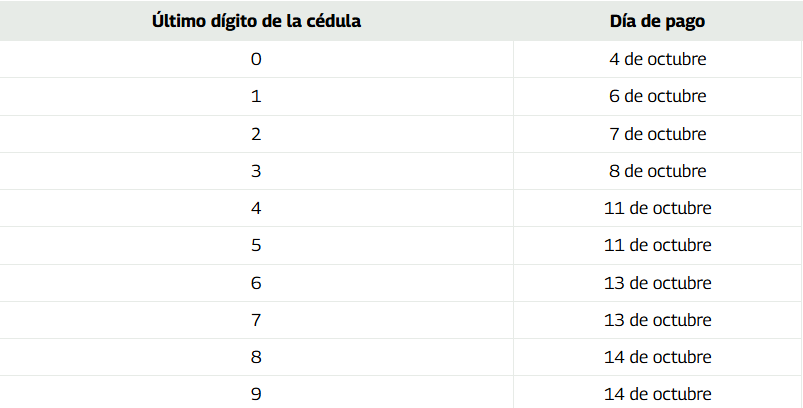Screen dimensions: 803x408
Task: Click the payment date for digit 4
Action: coord(657,208)
